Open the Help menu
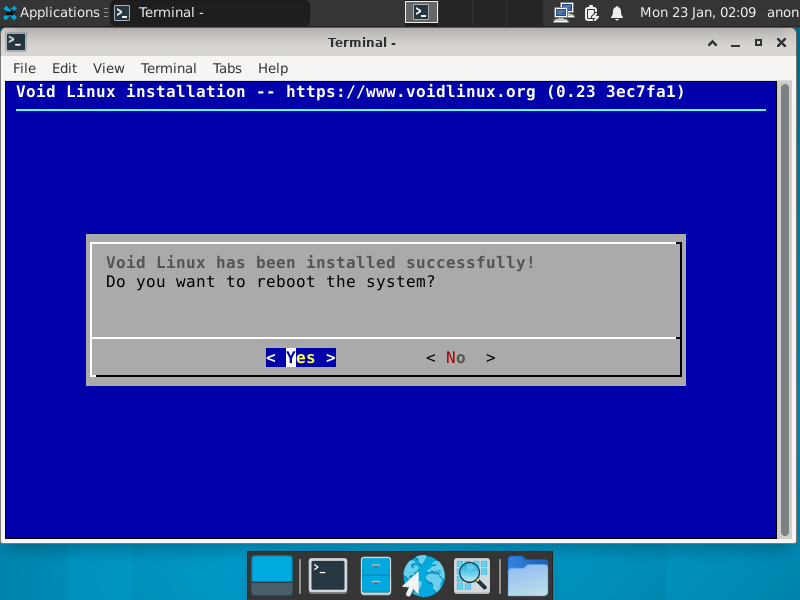 273,68
